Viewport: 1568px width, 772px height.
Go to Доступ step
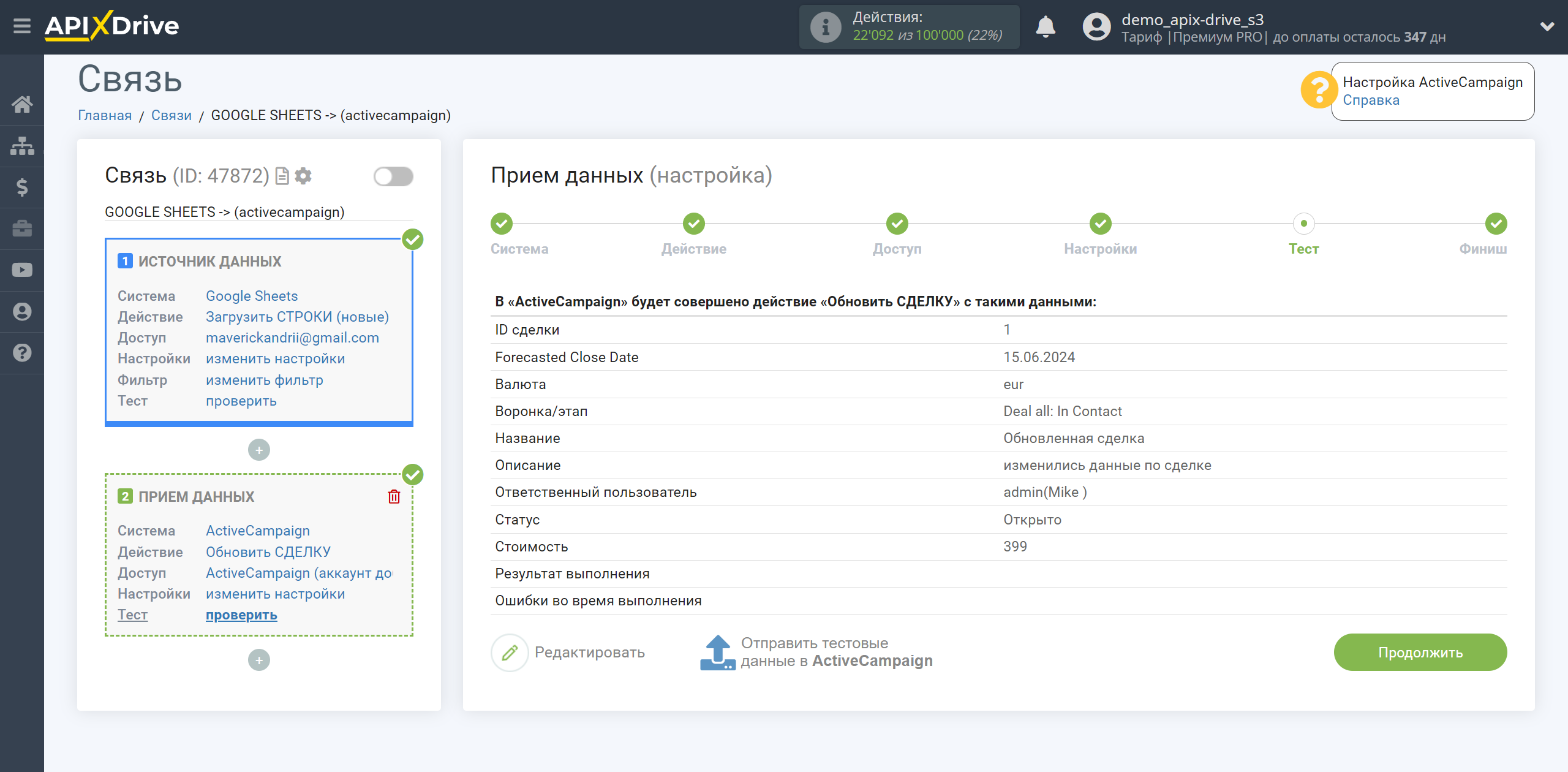point(897,224)
